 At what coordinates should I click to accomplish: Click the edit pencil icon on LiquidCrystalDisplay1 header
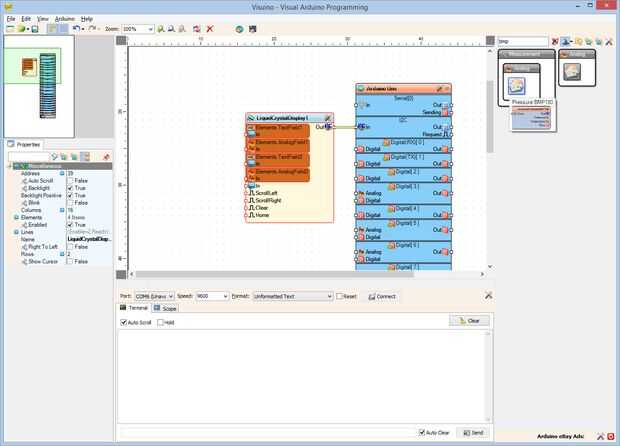(x=327, y=118)
